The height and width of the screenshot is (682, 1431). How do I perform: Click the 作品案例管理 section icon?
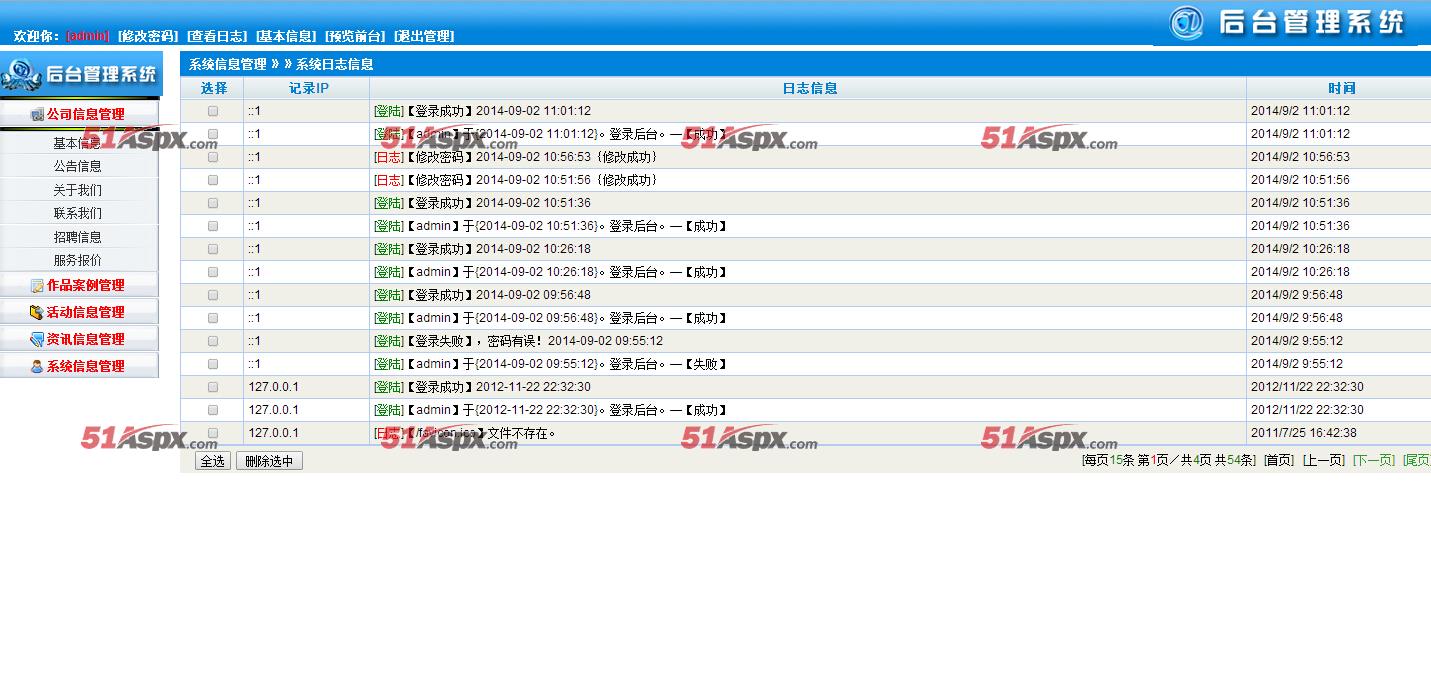[x=37, y=286]
